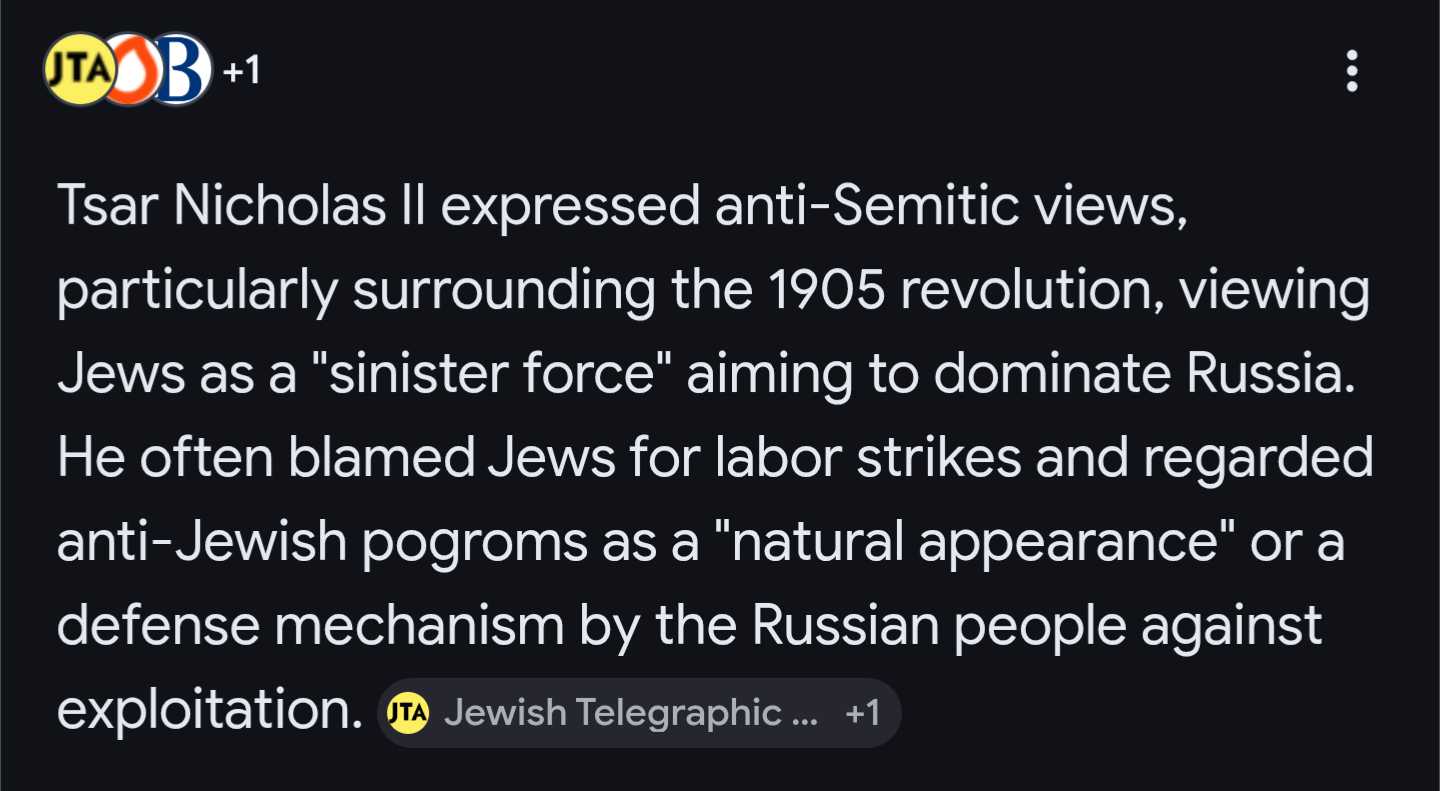The height and width of the screenshot is (791, 1440).
Task: Click the small JTA icon in citation chip
Action: pos(408,713)
